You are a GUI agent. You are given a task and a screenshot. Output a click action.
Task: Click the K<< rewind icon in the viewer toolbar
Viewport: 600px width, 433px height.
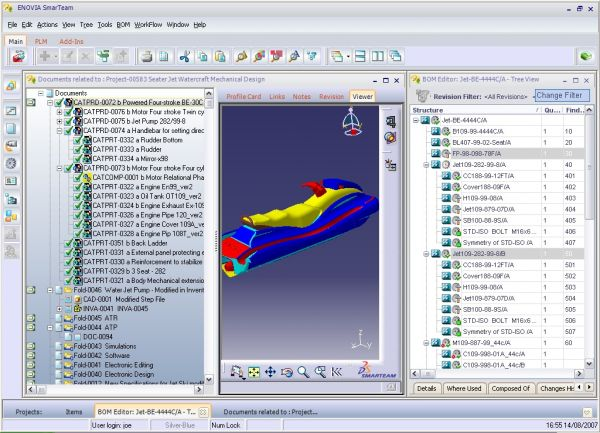pos(337,372)
